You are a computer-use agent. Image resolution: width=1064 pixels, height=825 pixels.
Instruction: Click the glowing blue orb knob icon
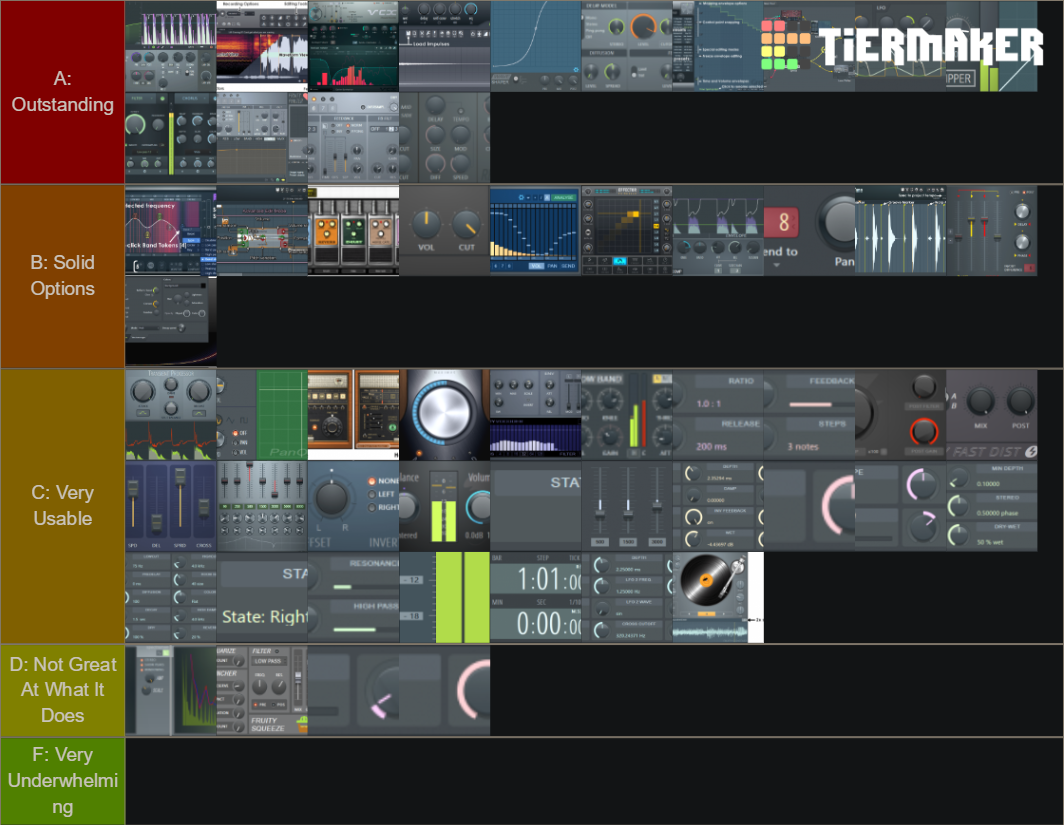click(444, 413)
